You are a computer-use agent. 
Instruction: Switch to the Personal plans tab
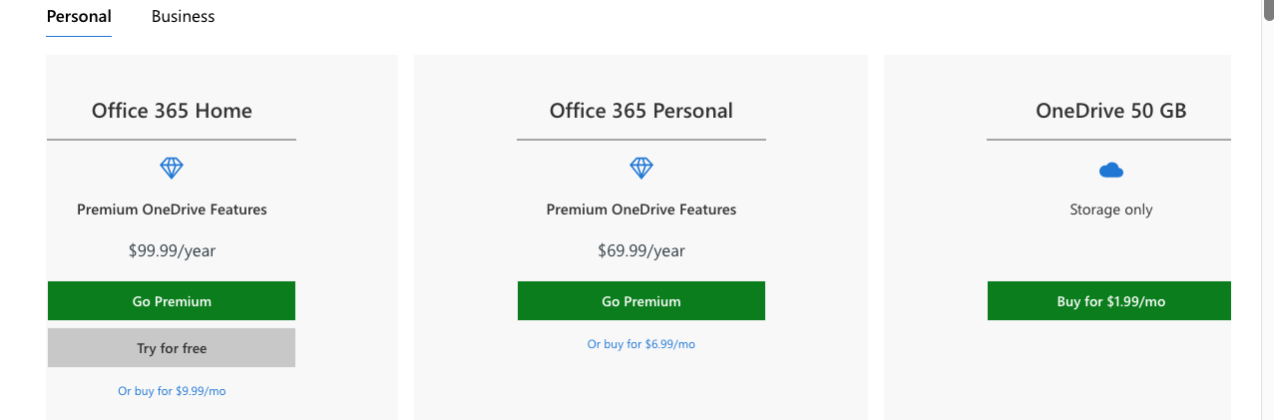(x=79, y=17)
